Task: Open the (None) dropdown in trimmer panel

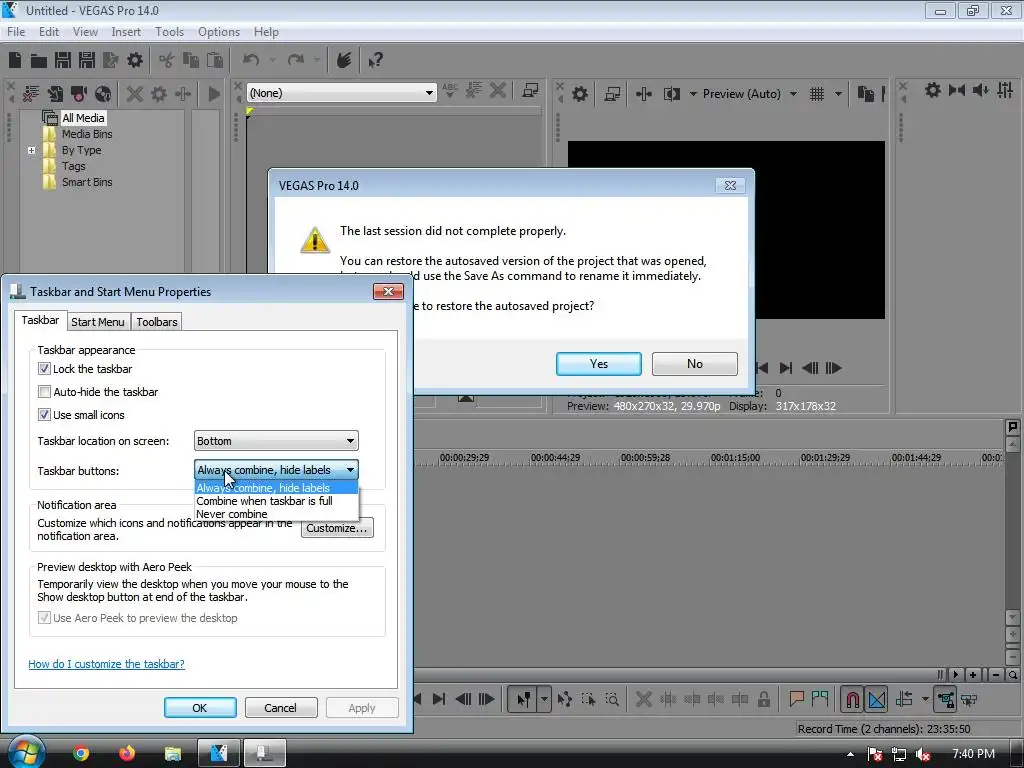Action: (342, 93)
